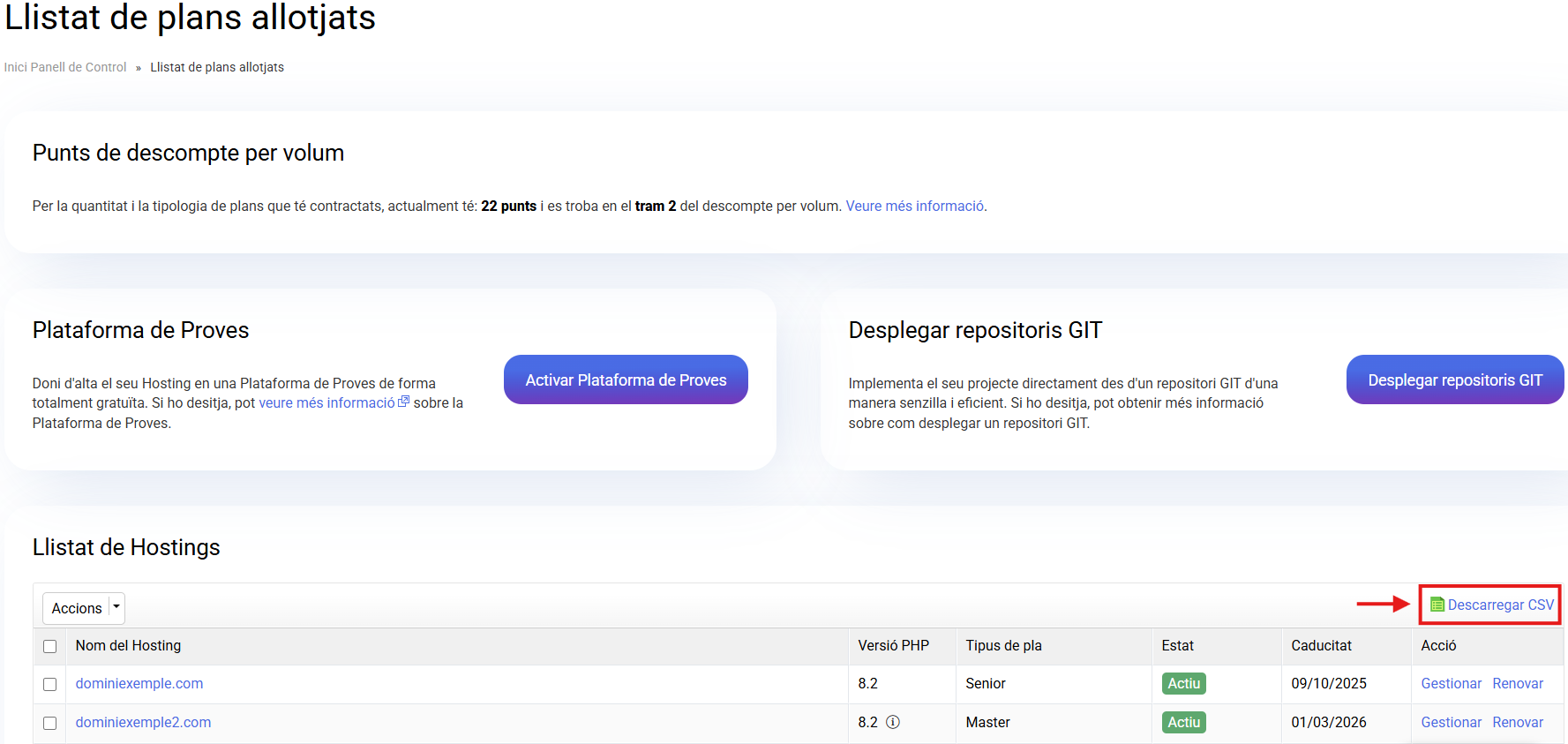
Task: Click the Accions dropdown caret arrow
Action: pyautogui.click(x=116, y=607)
